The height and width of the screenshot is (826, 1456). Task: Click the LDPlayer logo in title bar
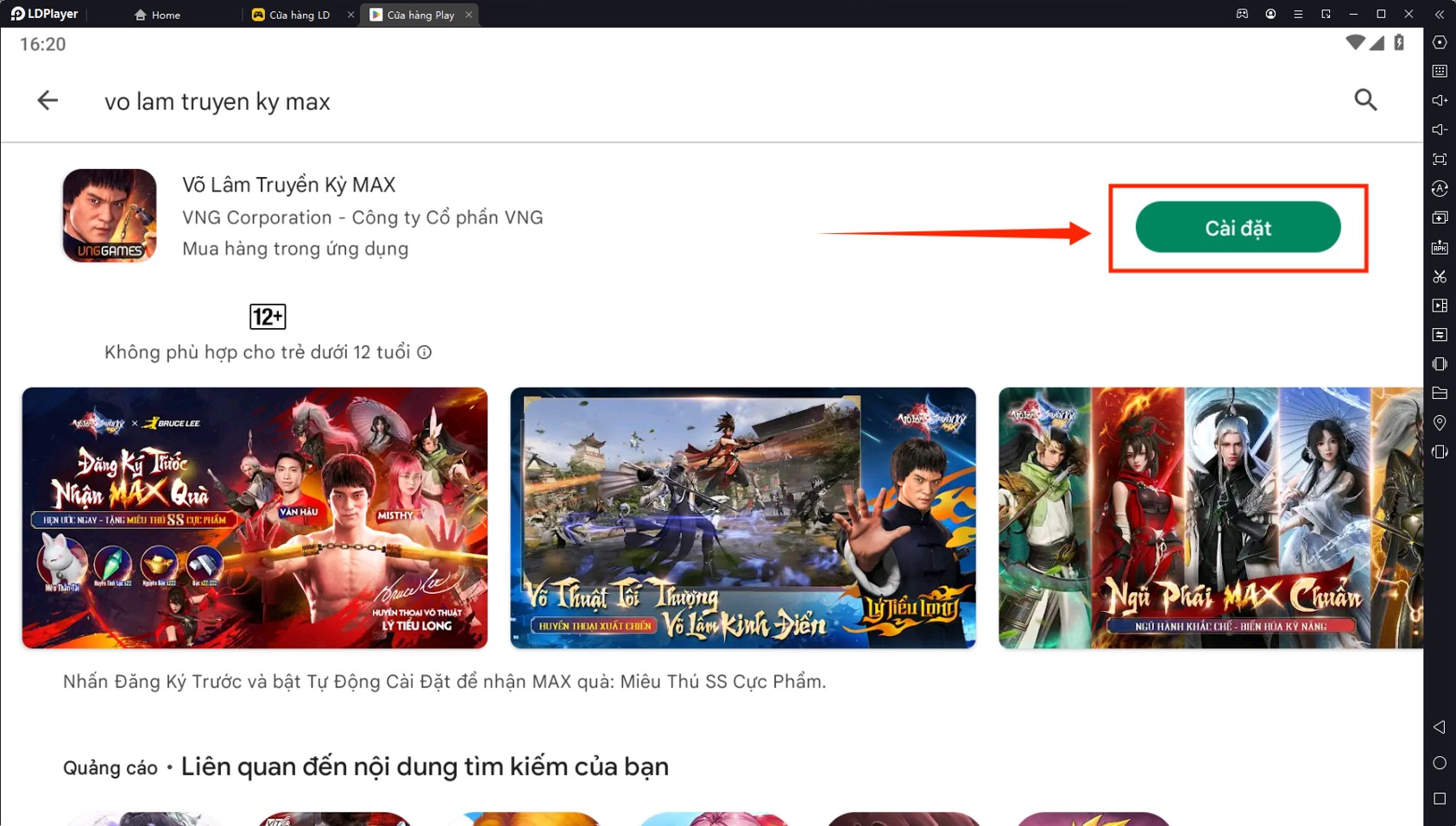coord(44,14)
